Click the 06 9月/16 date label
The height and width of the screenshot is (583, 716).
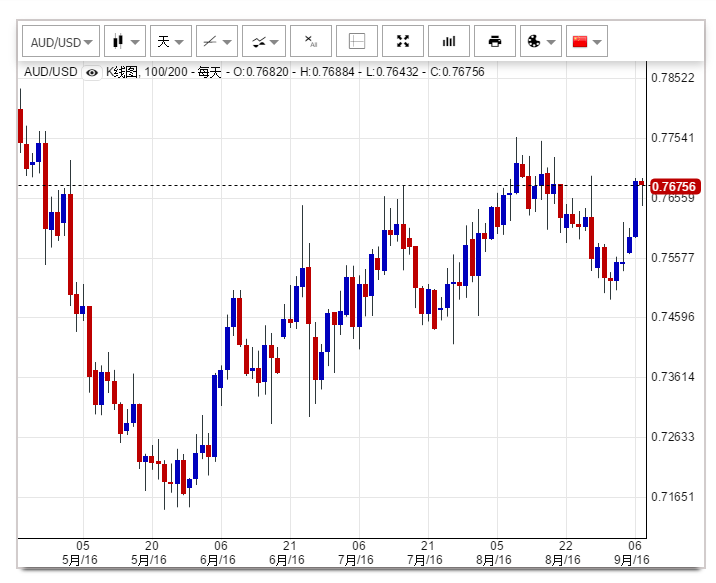[x=632, y=552]
